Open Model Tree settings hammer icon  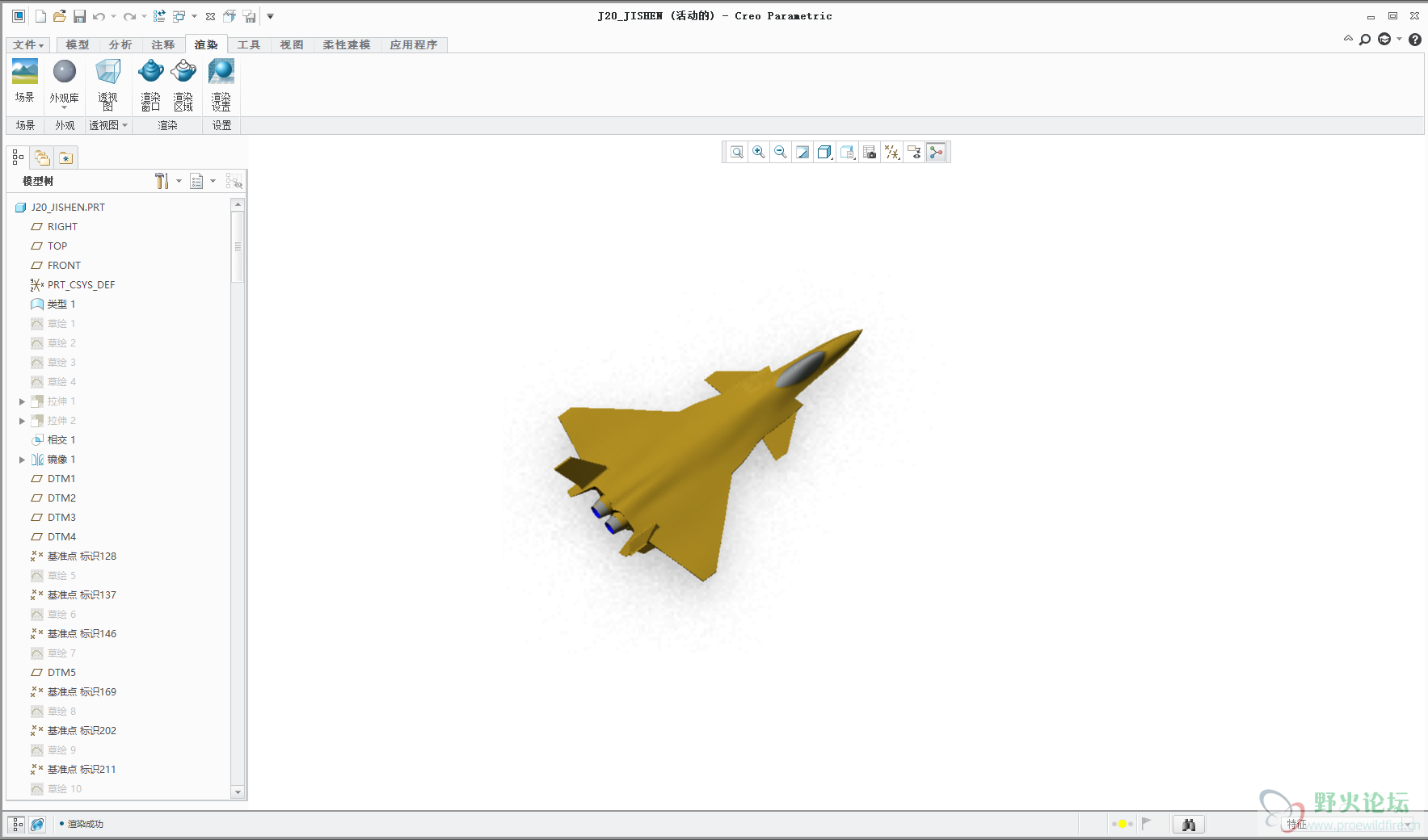[162, 181]
